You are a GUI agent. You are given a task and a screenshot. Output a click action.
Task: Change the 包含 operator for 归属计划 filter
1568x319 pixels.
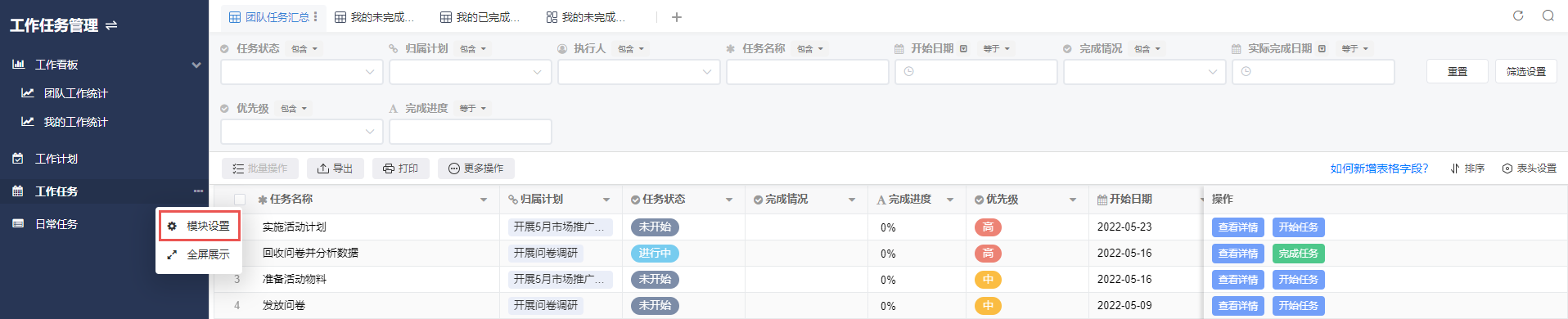pyautogui.click(x=473, y=49)
